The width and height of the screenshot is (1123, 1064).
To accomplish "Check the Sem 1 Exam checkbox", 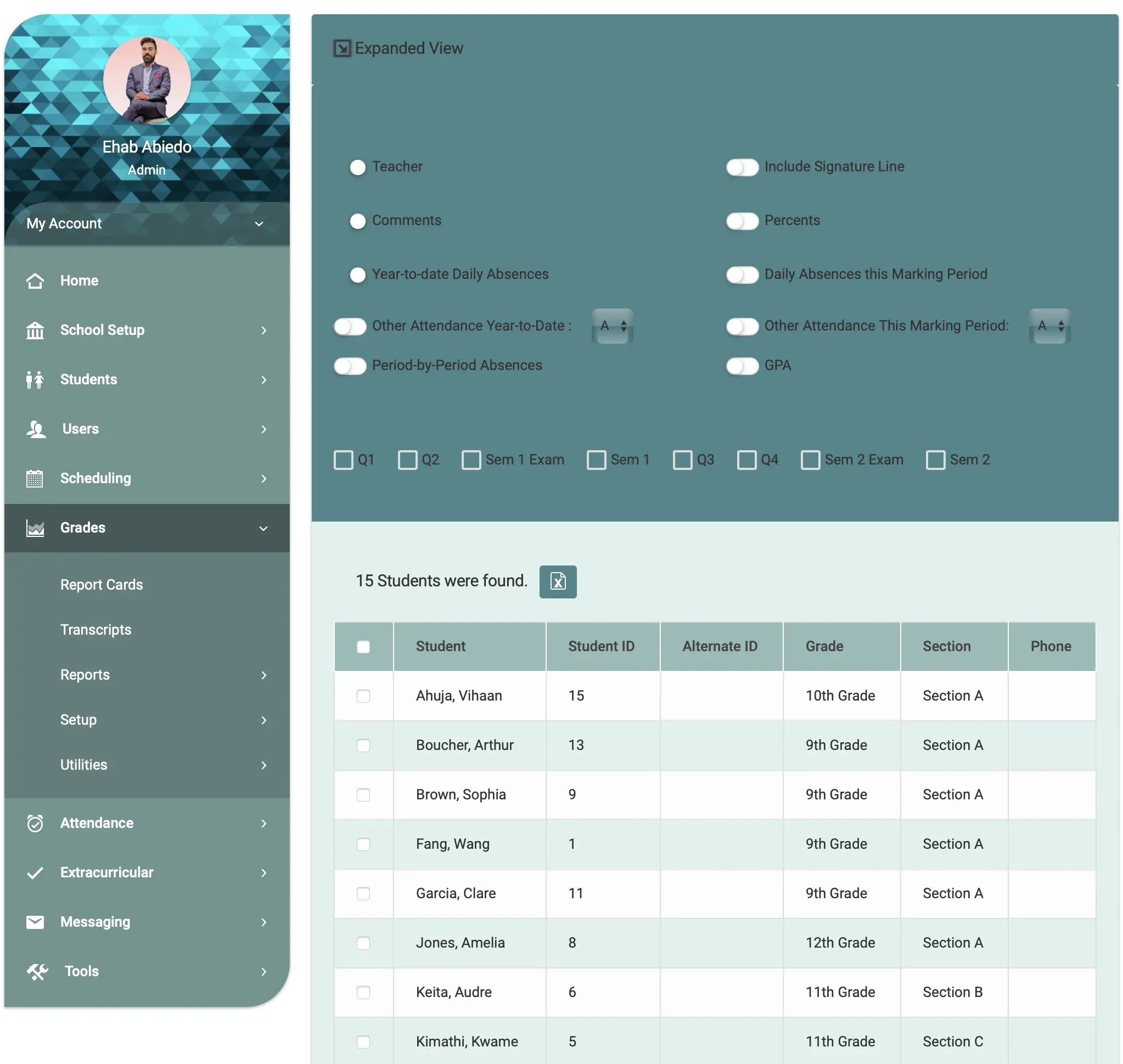I will tap(470, 460).
